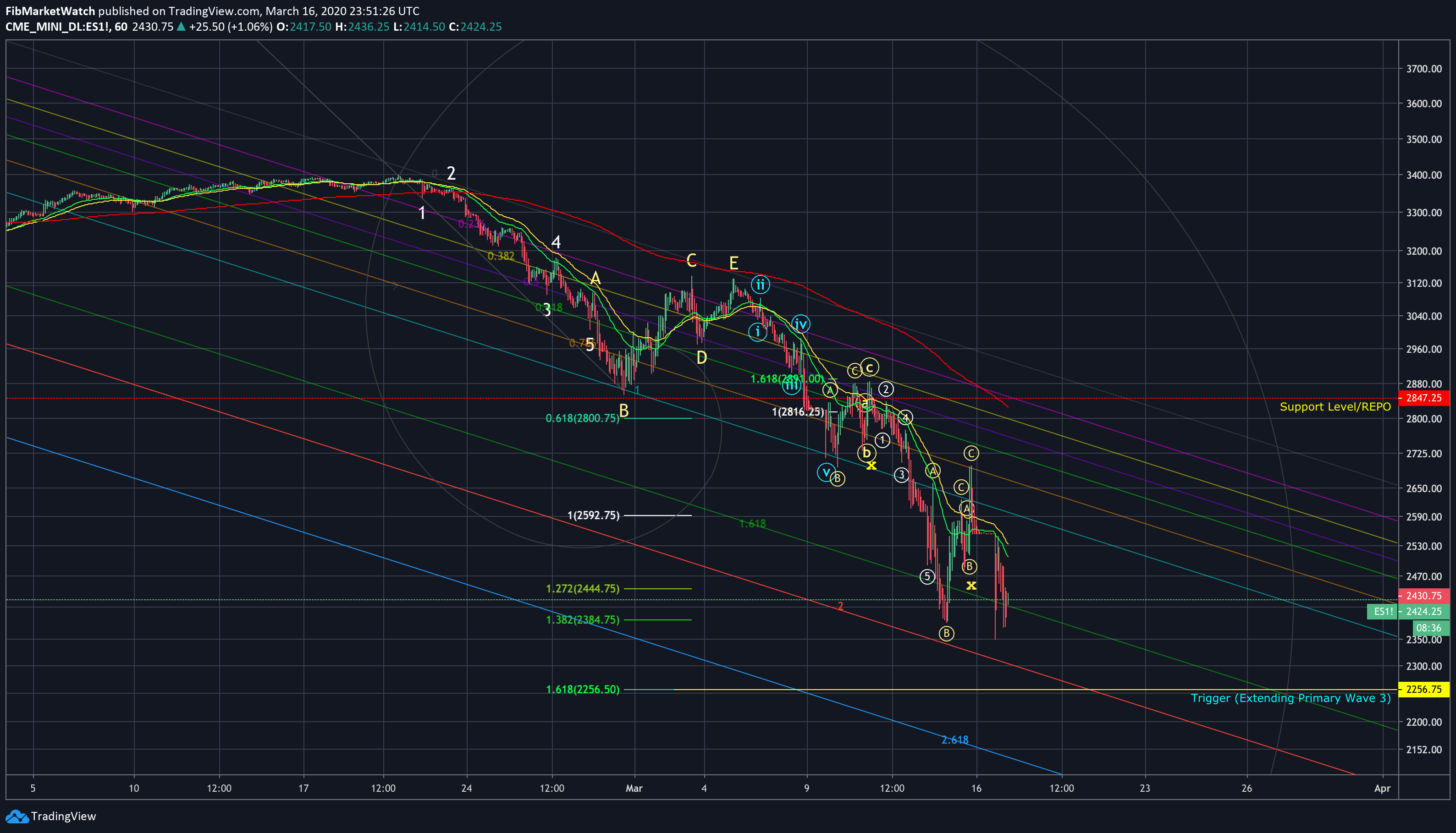Viewport: 1456px width, 833px height.
Task: Click the 2725.00 price axis tick
Action: point(1424,454)
